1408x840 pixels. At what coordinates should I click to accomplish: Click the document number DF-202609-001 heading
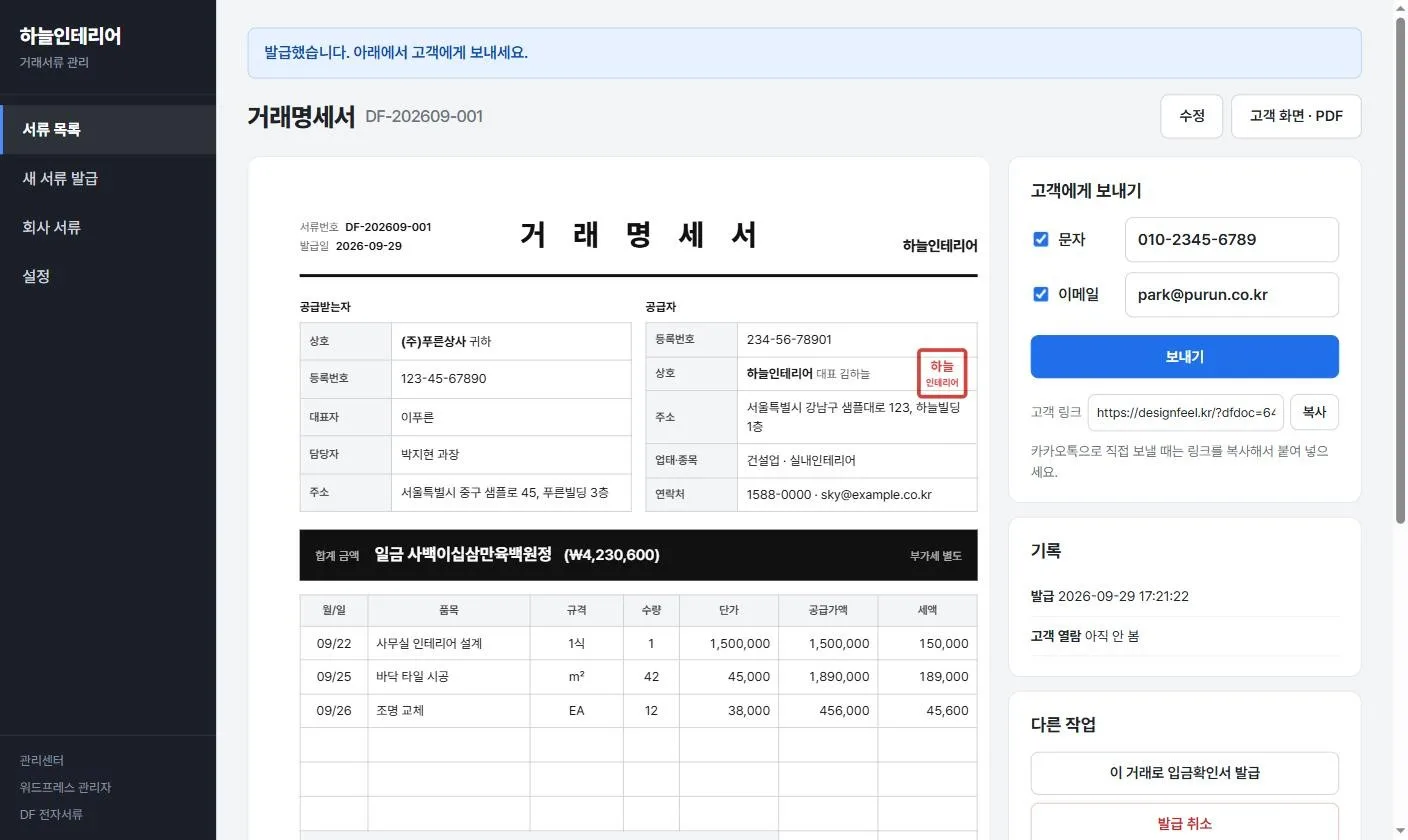pos(424,117)
